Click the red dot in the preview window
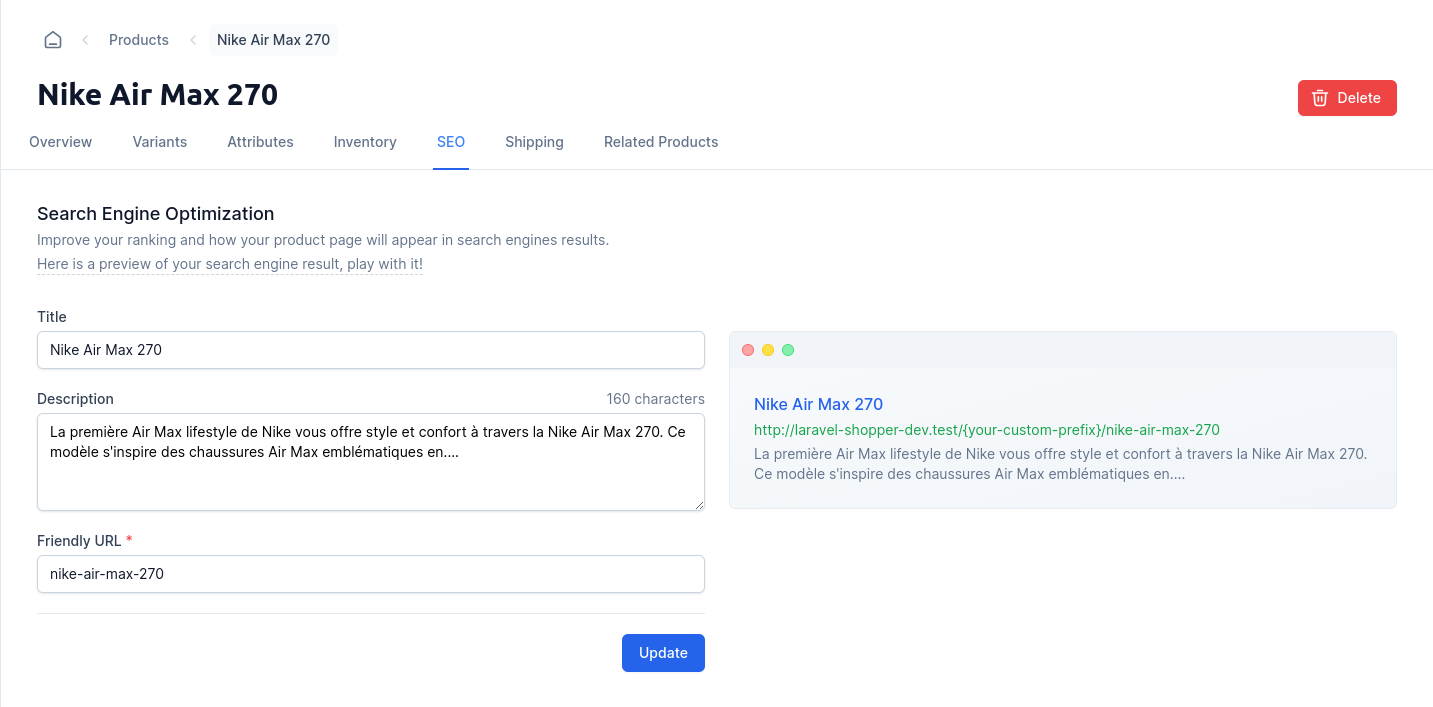Viewport: 1433px width, 707px height. [748, 350]
